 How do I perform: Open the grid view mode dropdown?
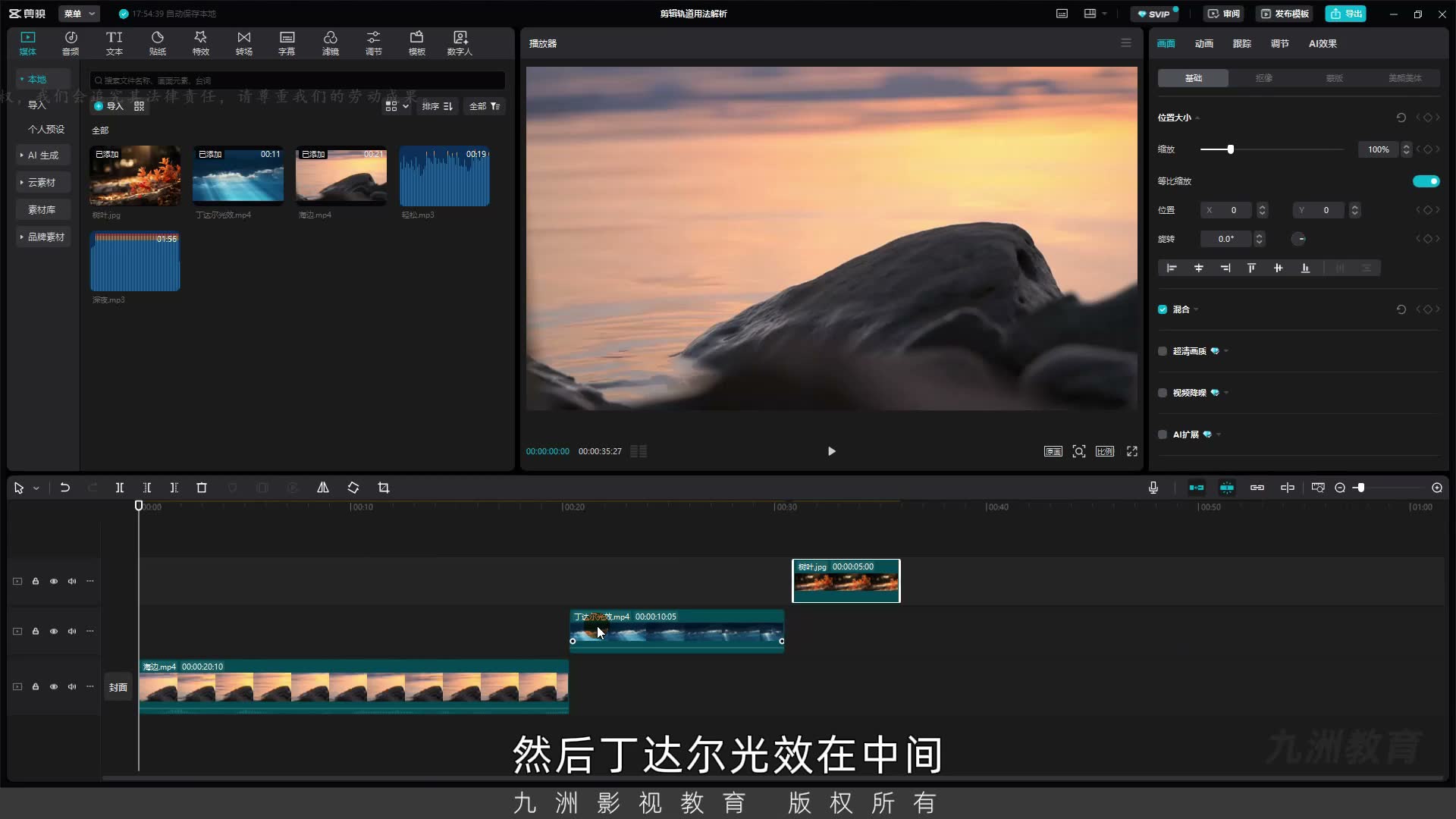click(397, 106)
